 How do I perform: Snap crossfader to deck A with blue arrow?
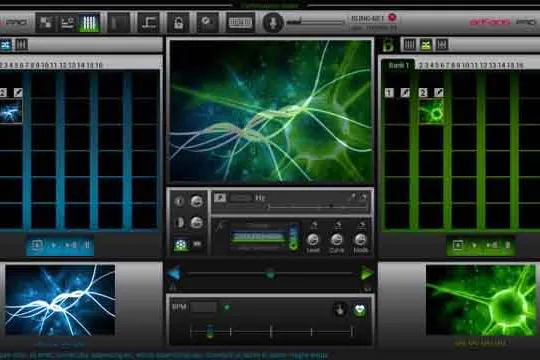tap(175, 274)
